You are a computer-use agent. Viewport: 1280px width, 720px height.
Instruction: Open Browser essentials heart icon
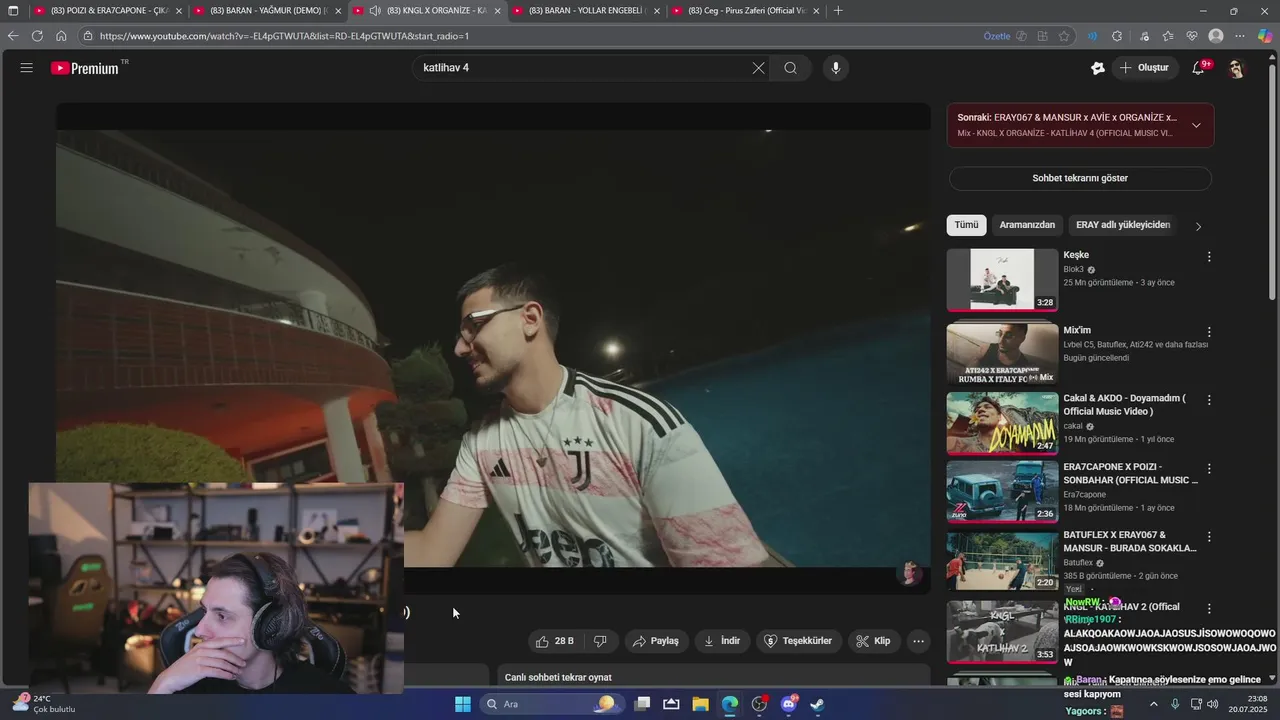[x=1192, y=36]
